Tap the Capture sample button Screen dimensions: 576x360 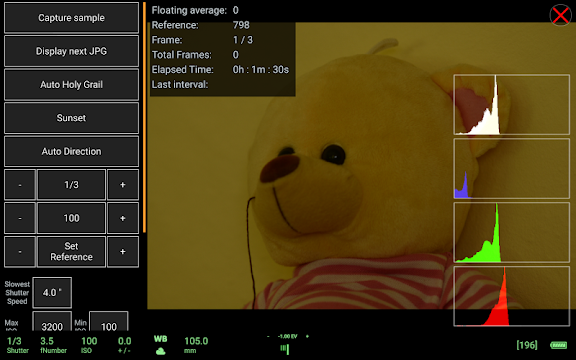(71, 18)
